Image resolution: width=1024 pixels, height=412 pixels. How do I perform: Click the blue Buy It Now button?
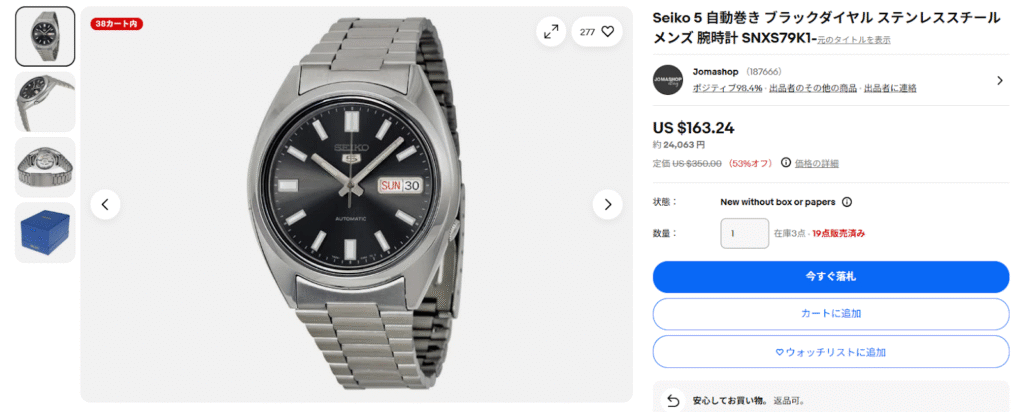[x=831, y=276]
